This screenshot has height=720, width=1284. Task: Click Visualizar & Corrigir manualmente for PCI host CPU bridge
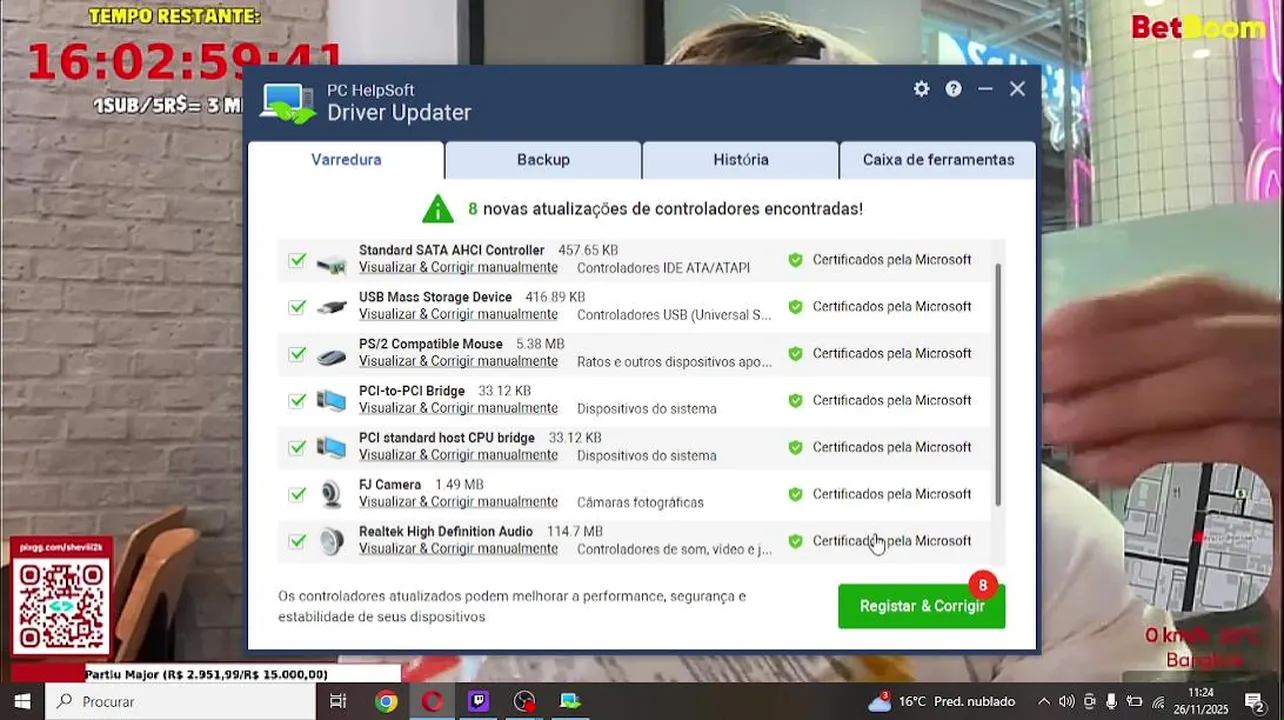coord(458,455)
